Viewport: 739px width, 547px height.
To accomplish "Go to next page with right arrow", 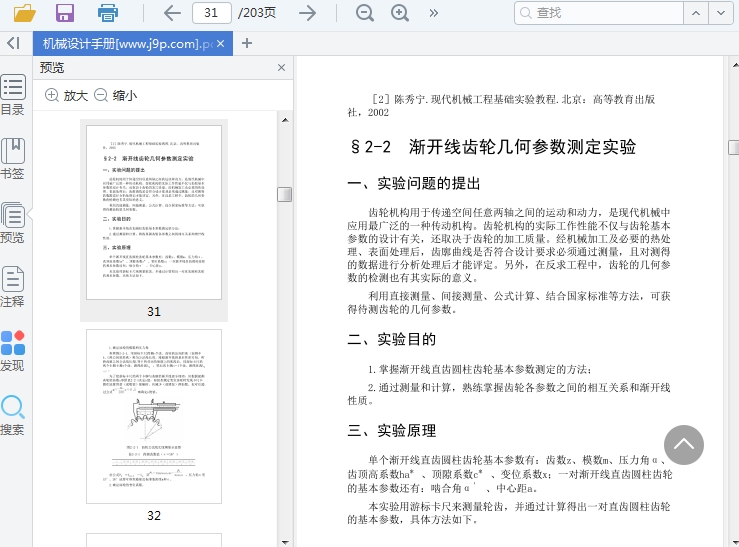I will tap(308, 13).
